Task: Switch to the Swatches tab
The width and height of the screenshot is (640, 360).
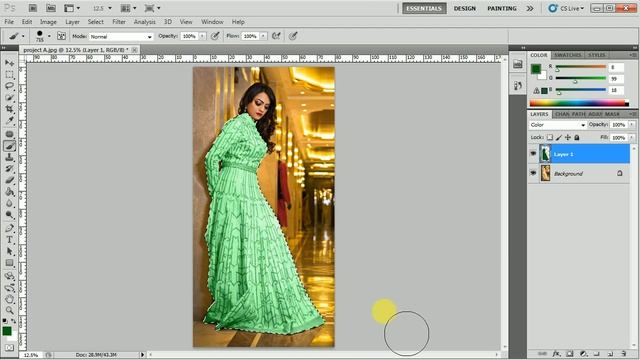Action: pyautogui.click(x=568, y=55)
